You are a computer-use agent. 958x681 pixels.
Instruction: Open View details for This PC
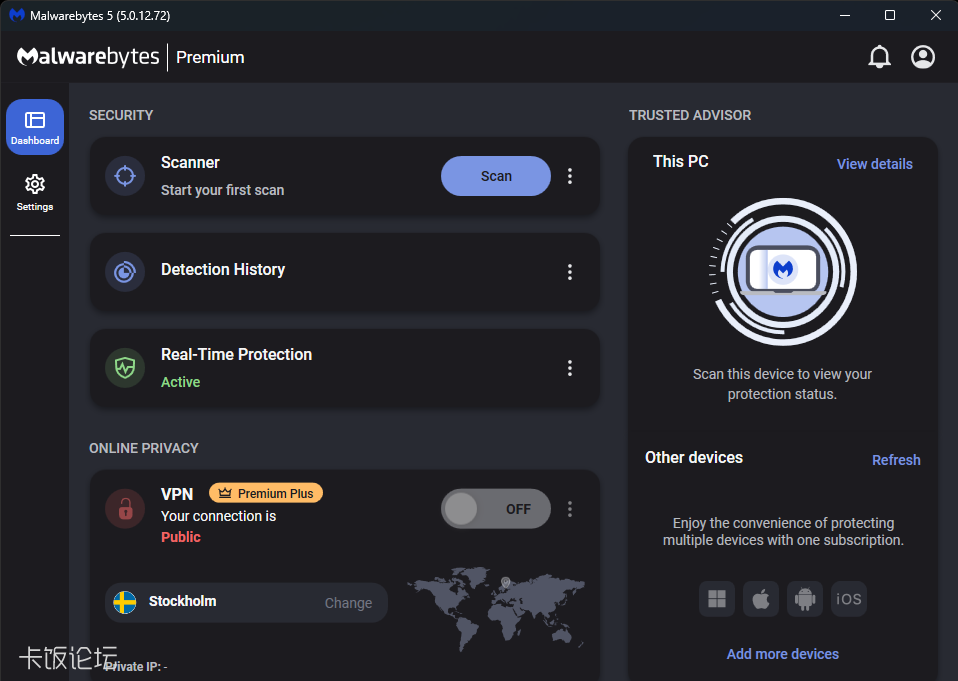(x=874, y=163)
